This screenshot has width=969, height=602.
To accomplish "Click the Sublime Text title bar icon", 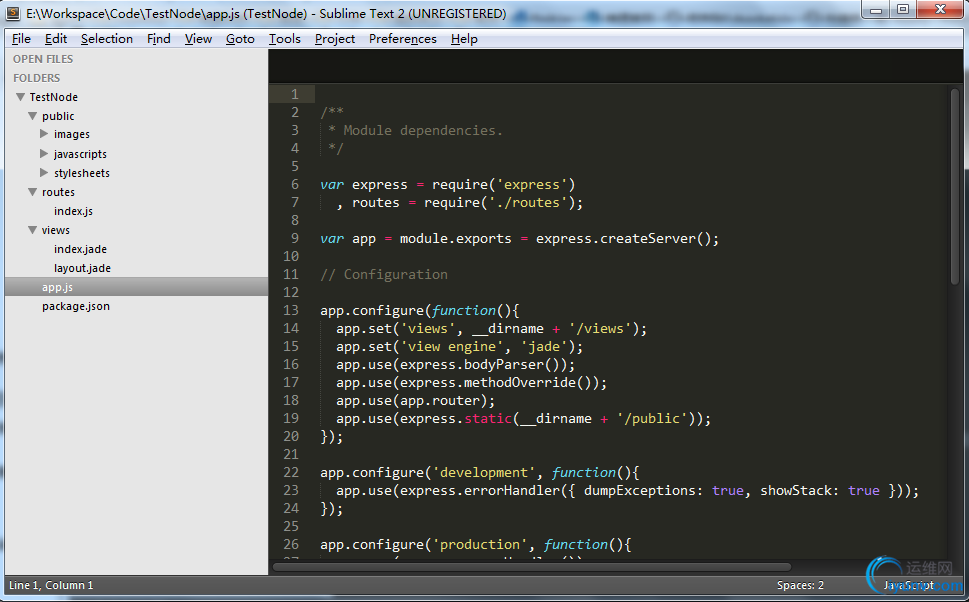I will 12,13.
